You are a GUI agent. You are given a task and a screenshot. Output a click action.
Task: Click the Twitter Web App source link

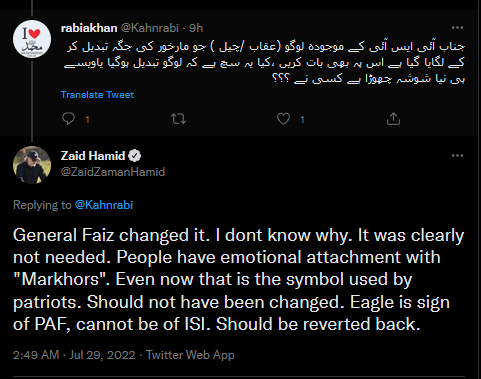coord(190,355)
